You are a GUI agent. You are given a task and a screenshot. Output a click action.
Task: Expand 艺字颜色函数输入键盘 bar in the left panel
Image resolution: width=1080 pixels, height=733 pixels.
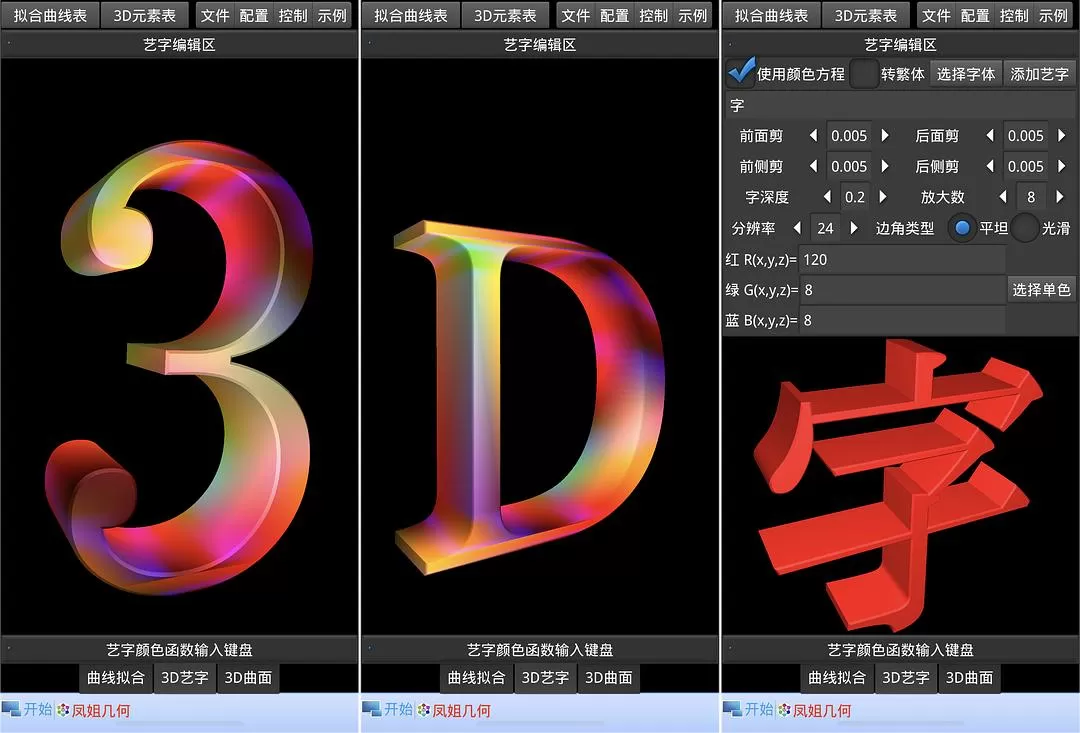pos(180,650)
